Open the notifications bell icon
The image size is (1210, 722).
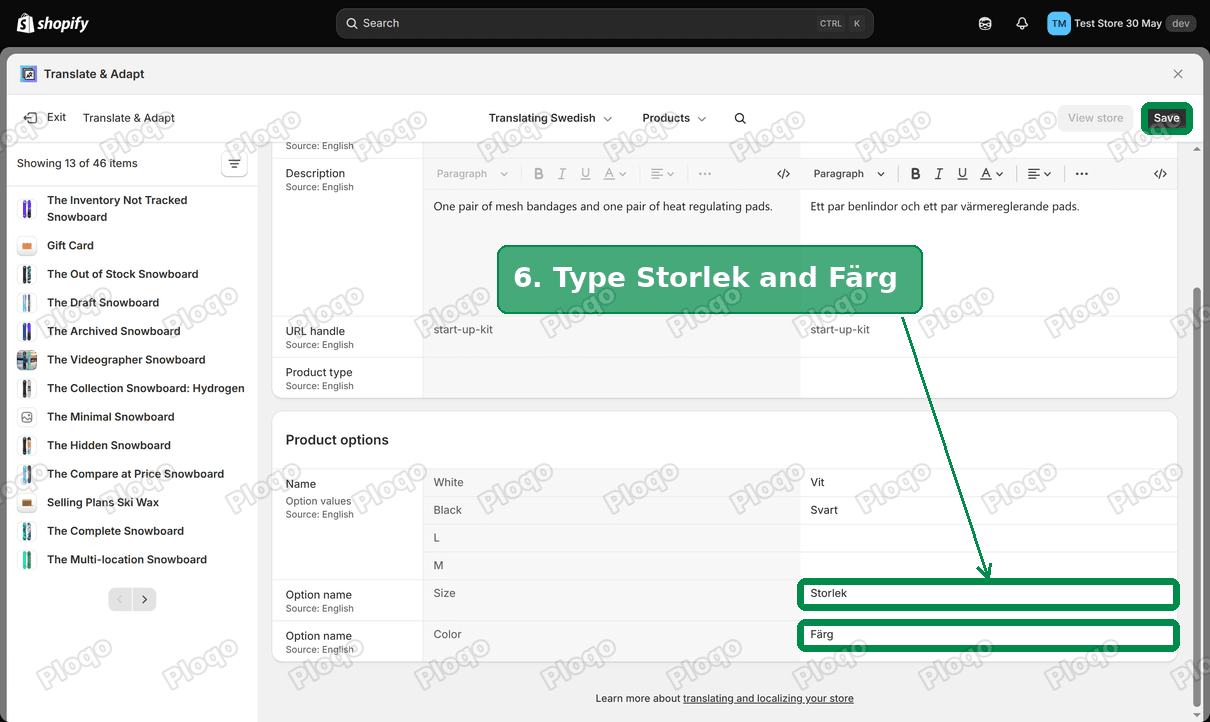(x=1021, y=23)
